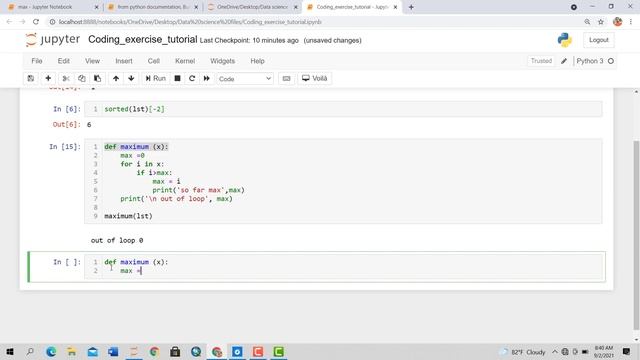Open the Kernel menu
Image resolution: width=640 pixels, height=360 pixels.
pos(185,61)
